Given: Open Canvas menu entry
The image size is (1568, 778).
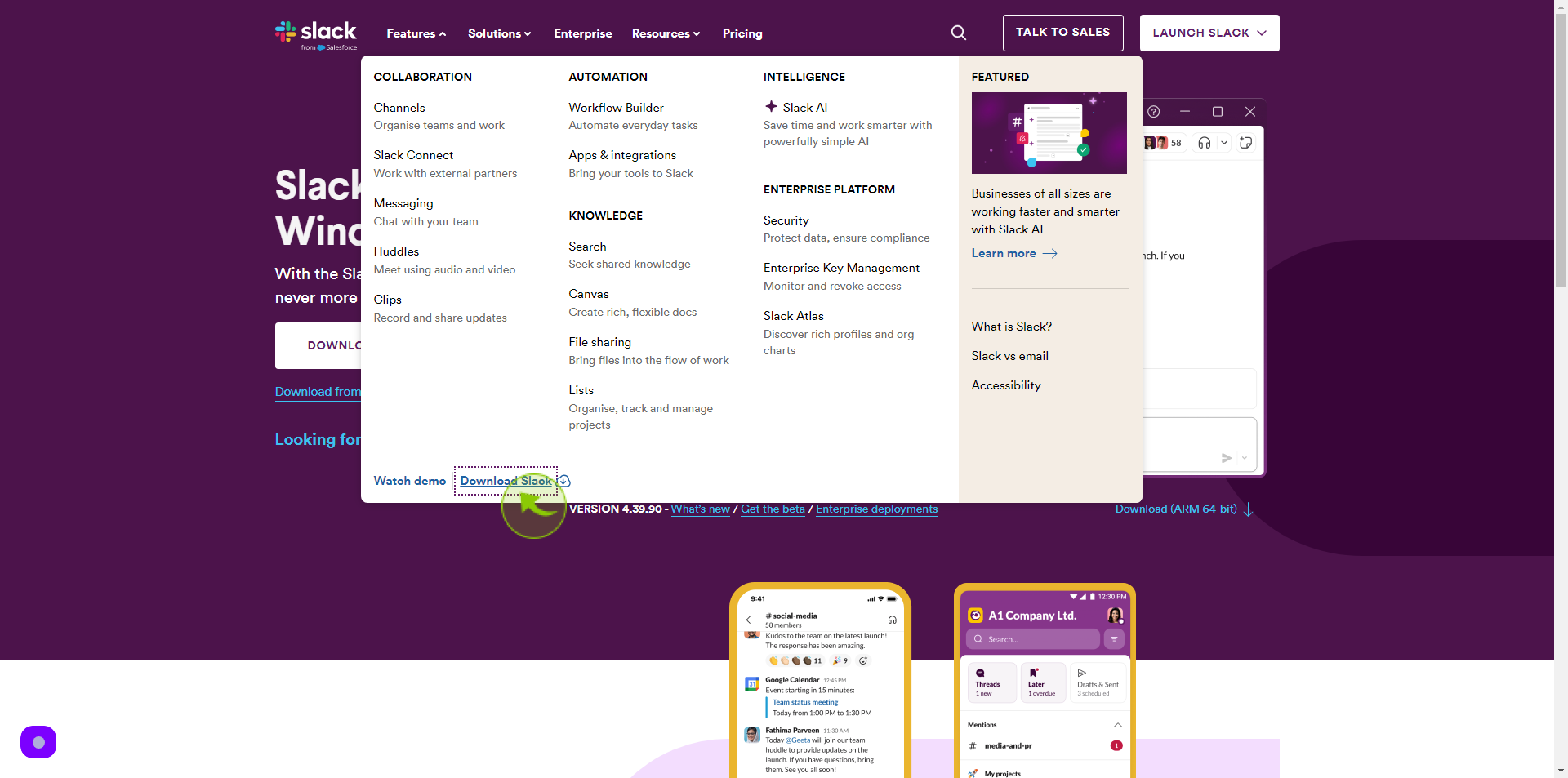Looking at the screenshot, I should coord(589,294).
